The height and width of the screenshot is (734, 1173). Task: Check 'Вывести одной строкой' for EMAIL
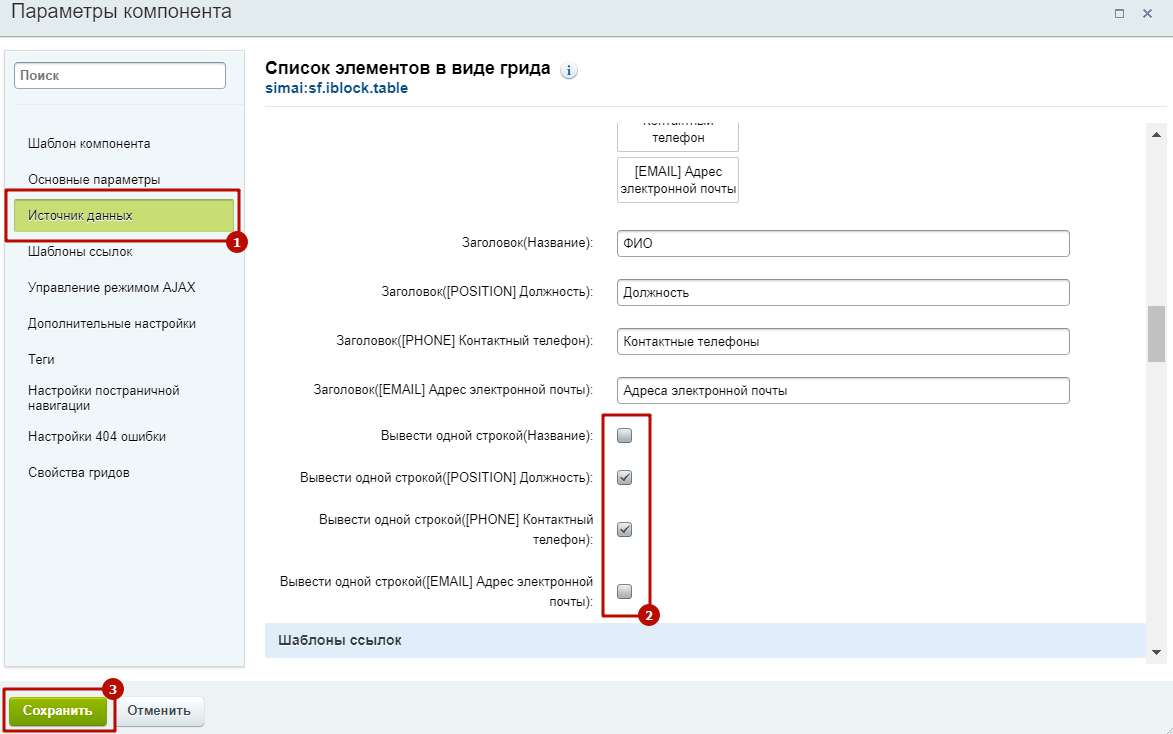click(x=625, y=591)
